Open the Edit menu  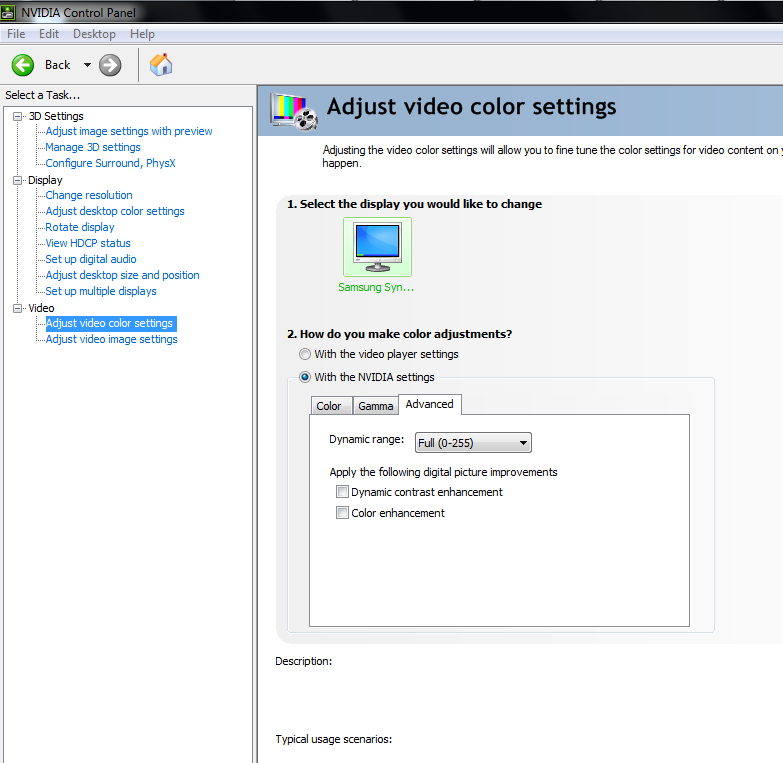tap(49, 34)
